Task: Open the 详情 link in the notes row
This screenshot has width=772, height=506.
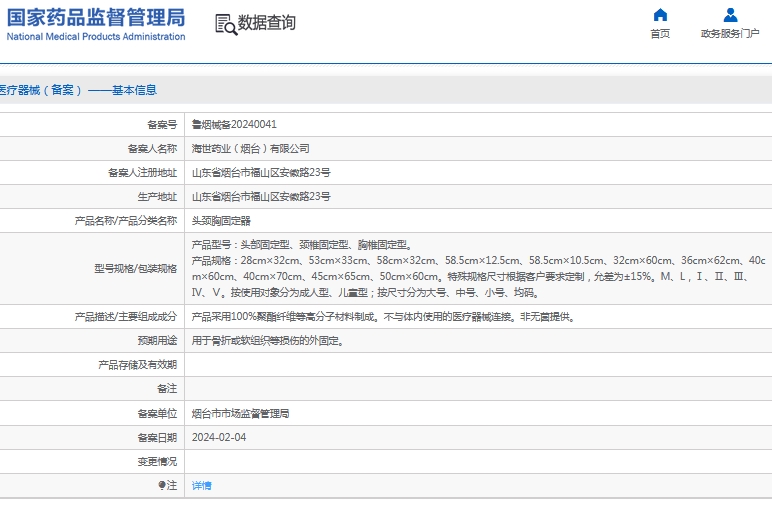Action: 202,486
